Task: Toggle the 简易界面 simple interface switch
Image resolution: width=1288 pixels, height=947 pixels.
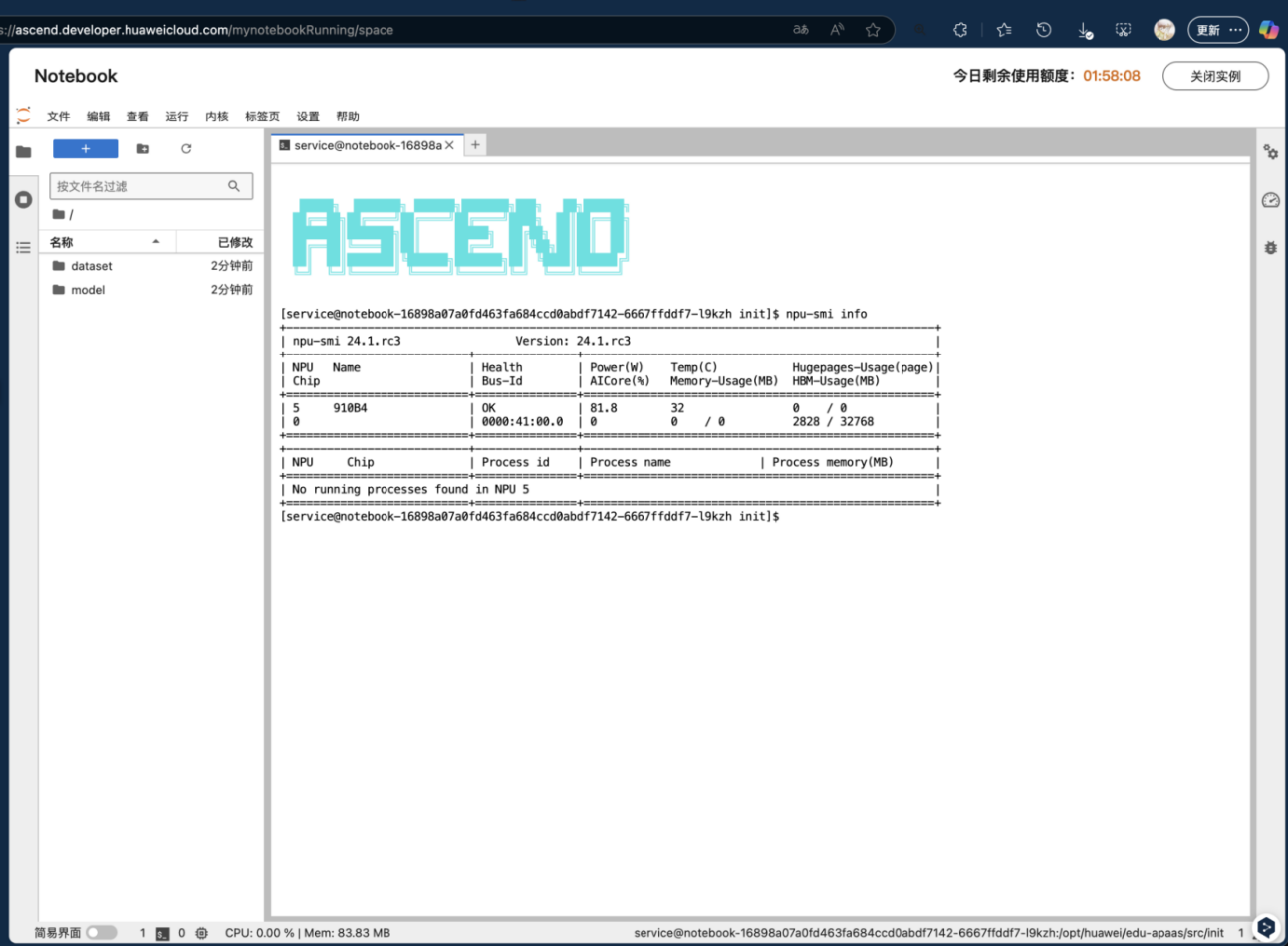Action: click(x=101, y=933)
